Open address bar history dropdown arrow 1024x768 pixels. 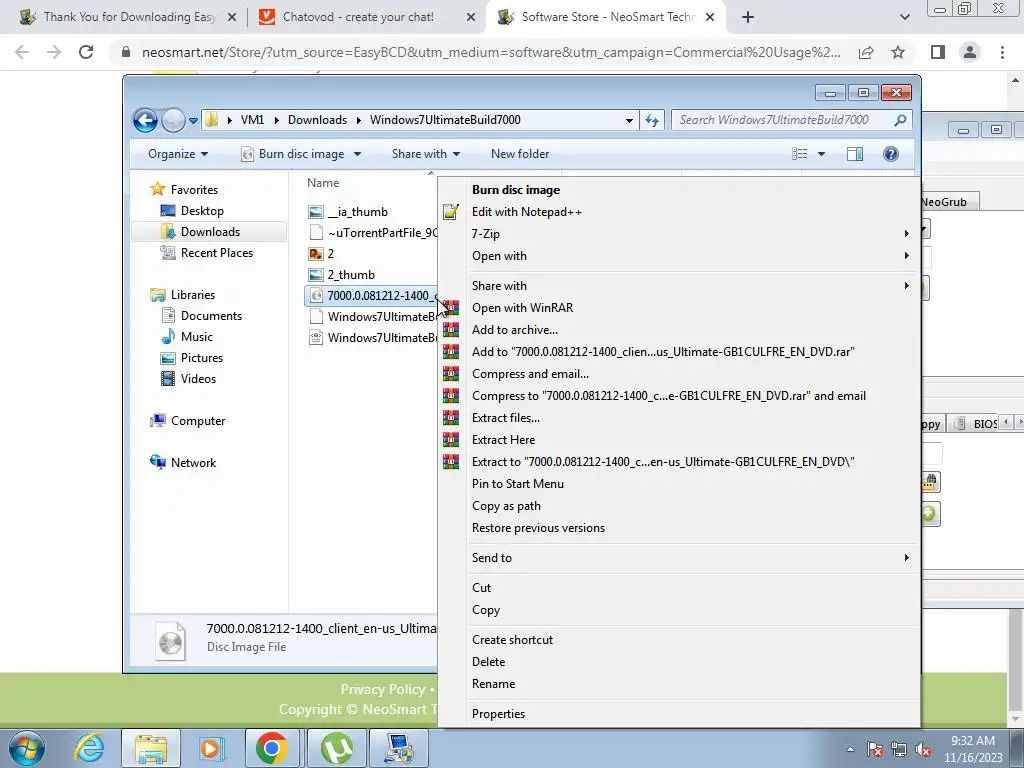(629, 120)
